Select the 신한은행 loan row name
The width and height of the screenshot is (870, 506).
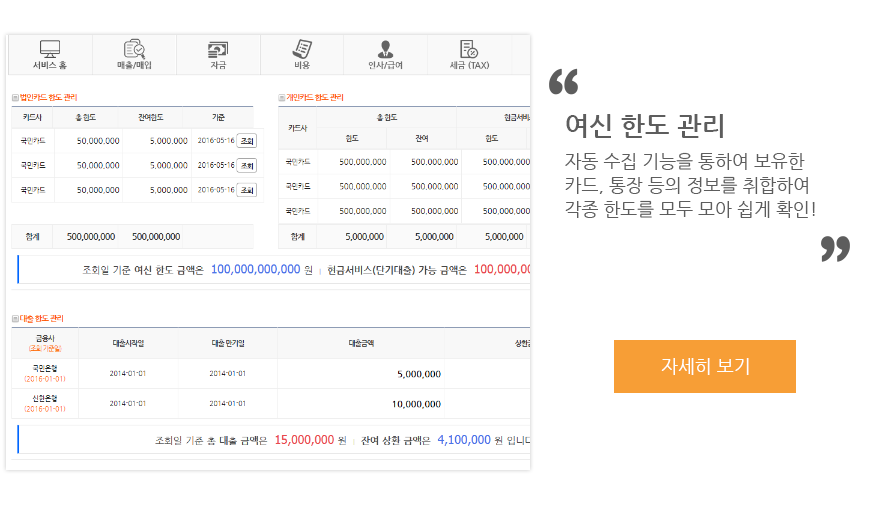[45, 398]
